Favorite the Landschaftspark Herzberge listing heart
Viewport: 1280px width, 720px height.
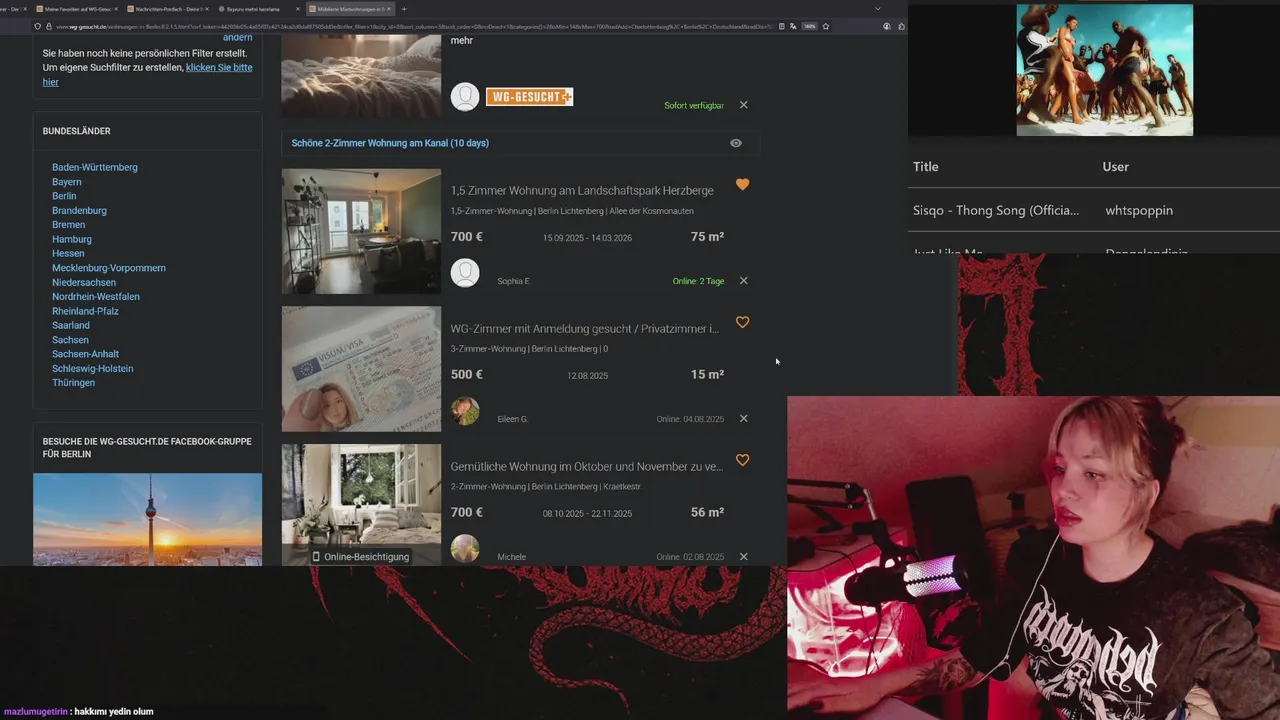tap(742, 185)
